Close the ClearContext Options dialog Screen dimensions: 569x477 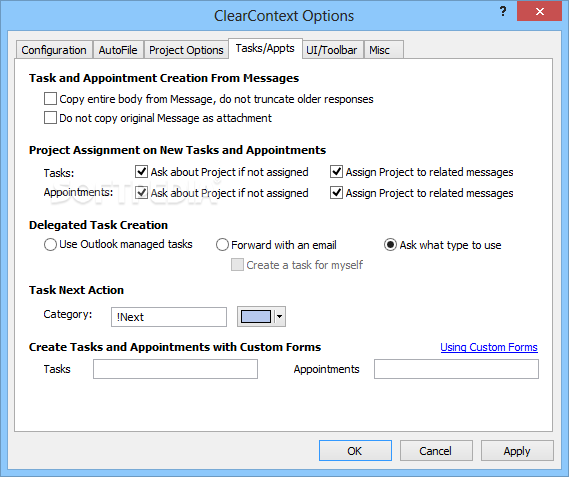[540, 11]
